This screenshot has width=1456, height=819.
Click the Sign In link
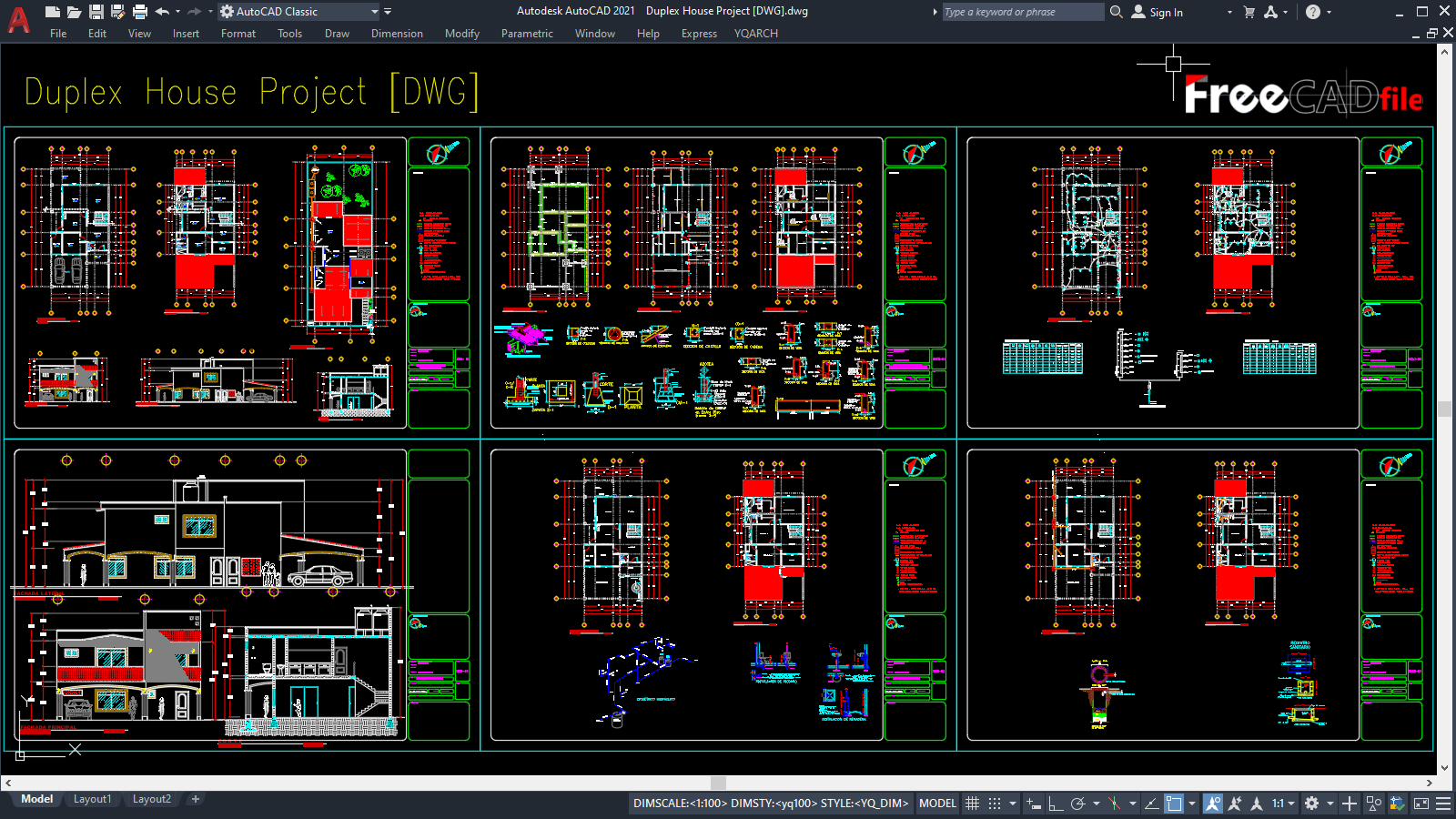coord(1166,13)
